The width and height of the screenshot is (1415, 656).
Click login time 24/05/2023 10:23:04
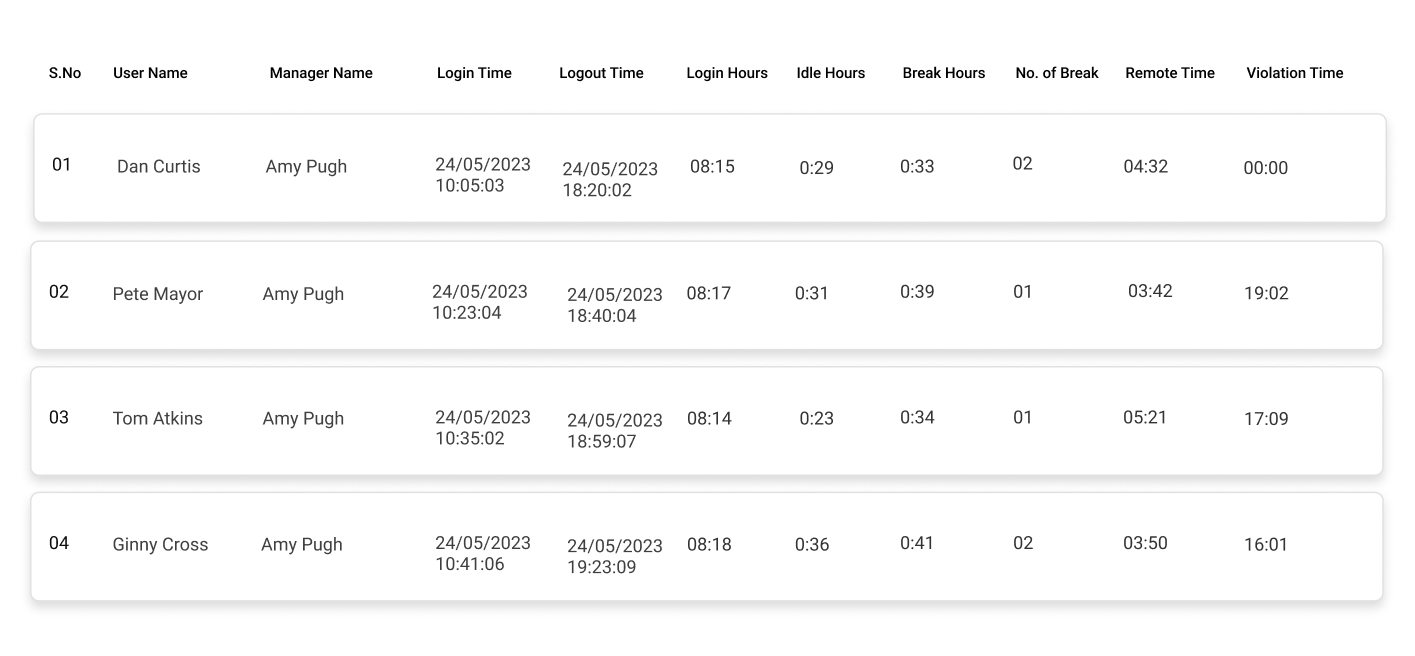click(x=480, y=302)
